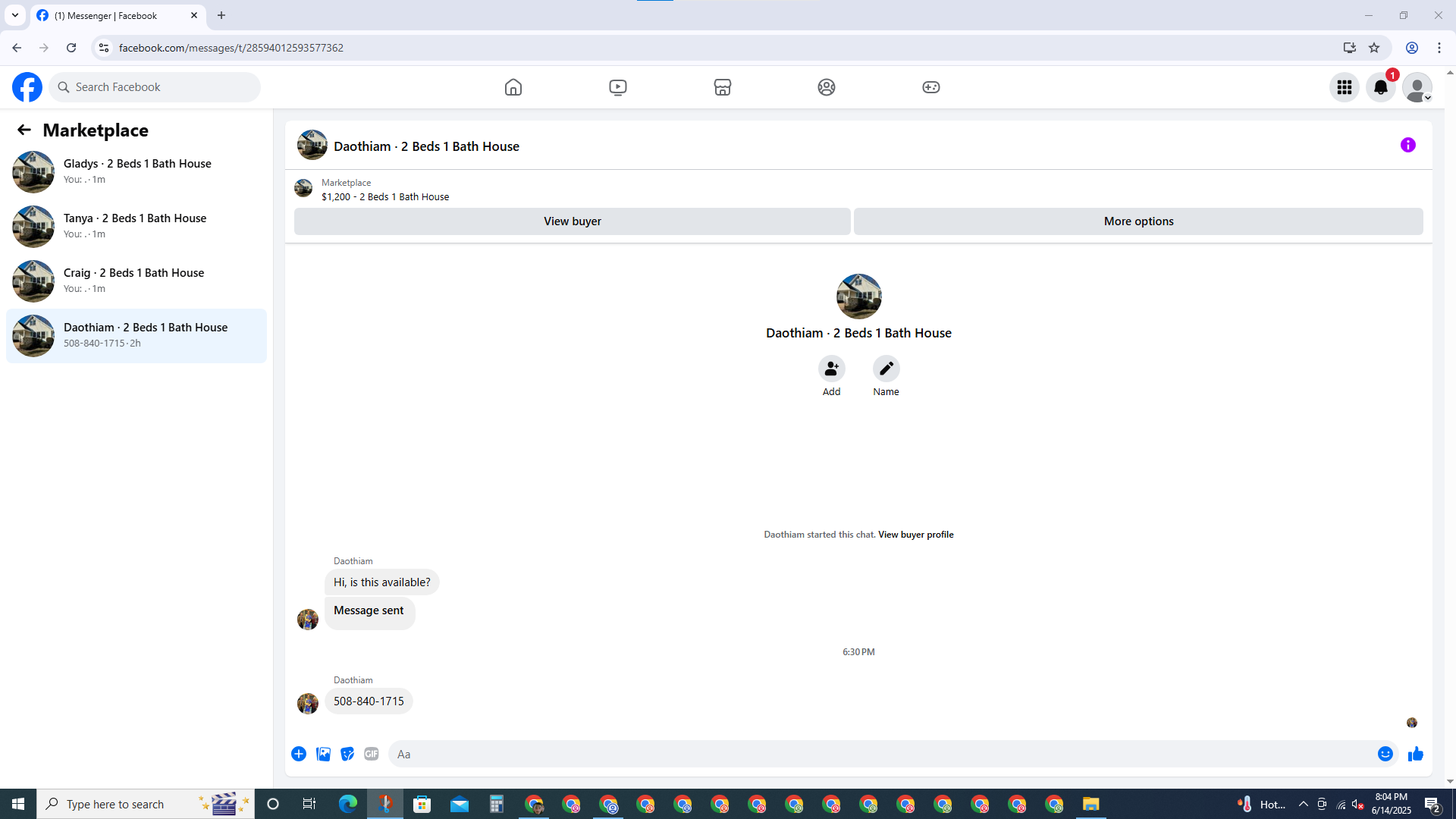Viewport: 1456px width, 819px height.
Task: Click the install app icon in address bar
Action: (x=1349, y=48)
